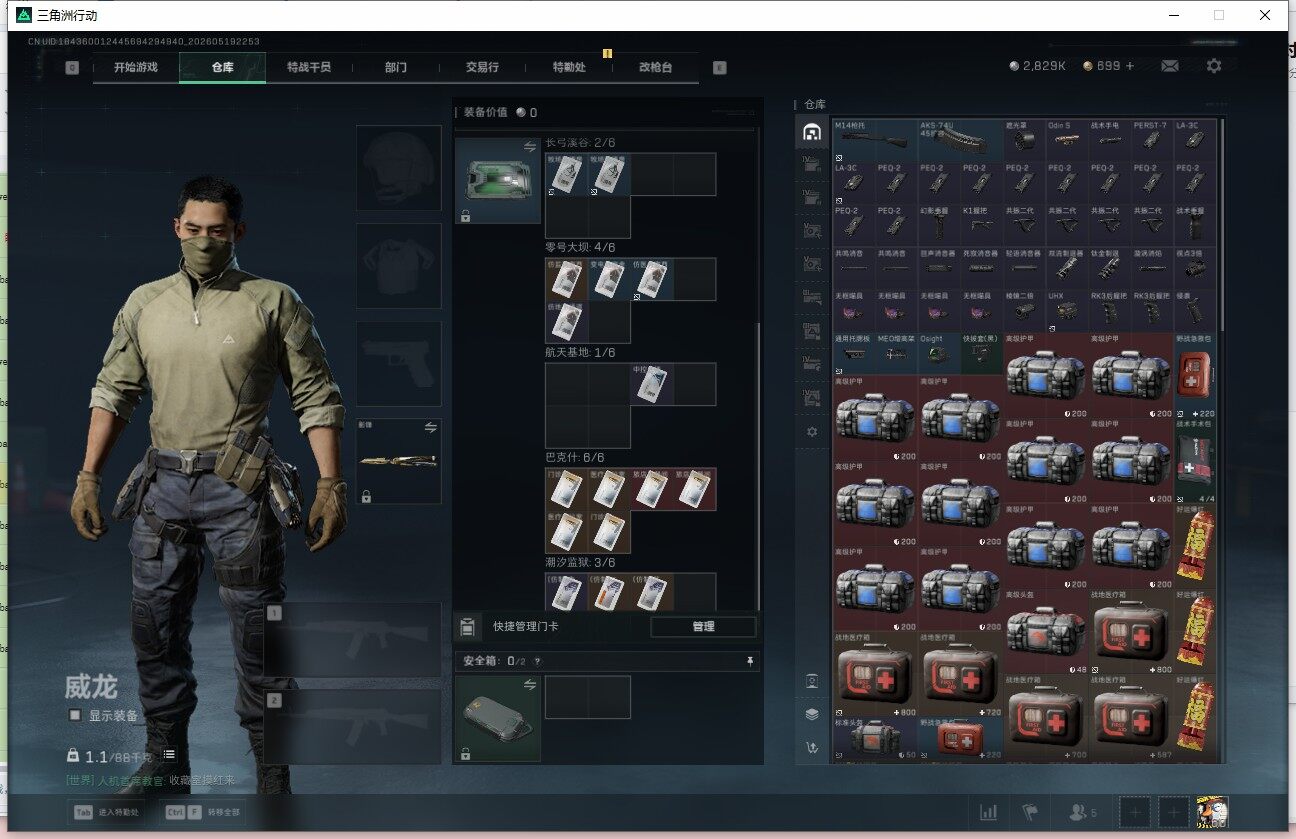Select the melee knife in its slot
The image size is (1296, 839).
tap(399, 461)
